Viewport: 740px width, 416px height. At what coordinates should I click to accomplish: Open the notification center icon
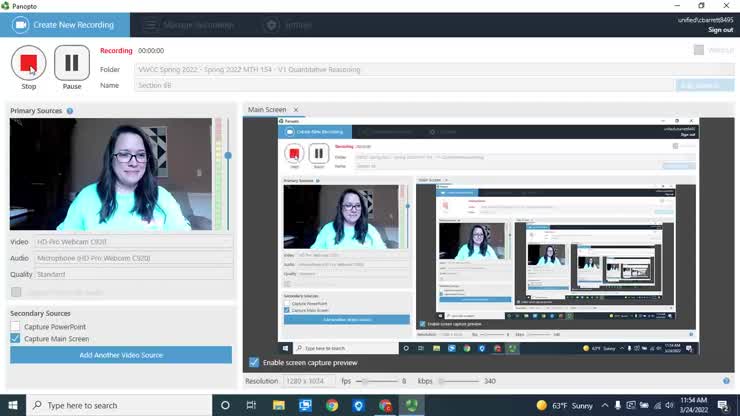722,405
